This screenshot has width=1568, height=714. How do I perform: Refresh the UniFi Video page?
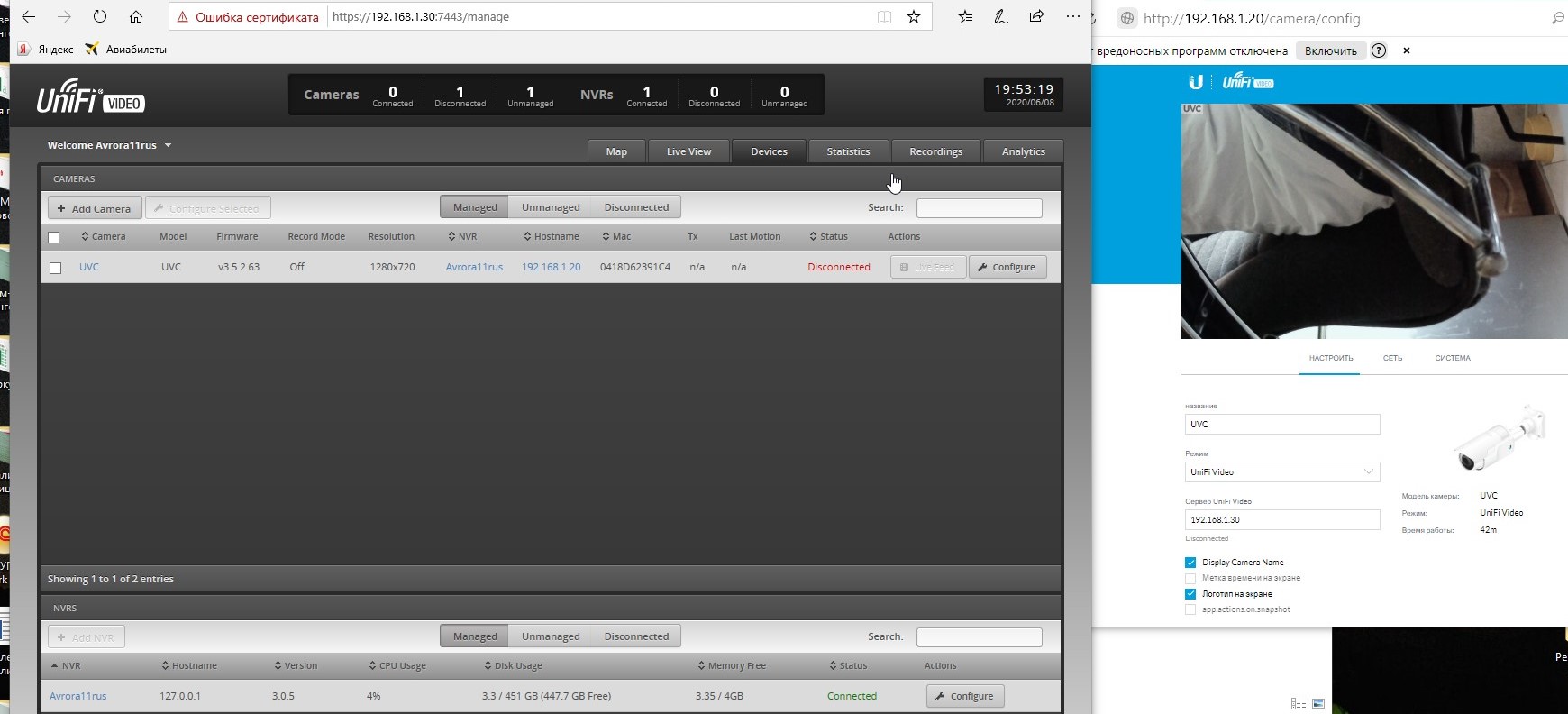click(x=100, y=16)
